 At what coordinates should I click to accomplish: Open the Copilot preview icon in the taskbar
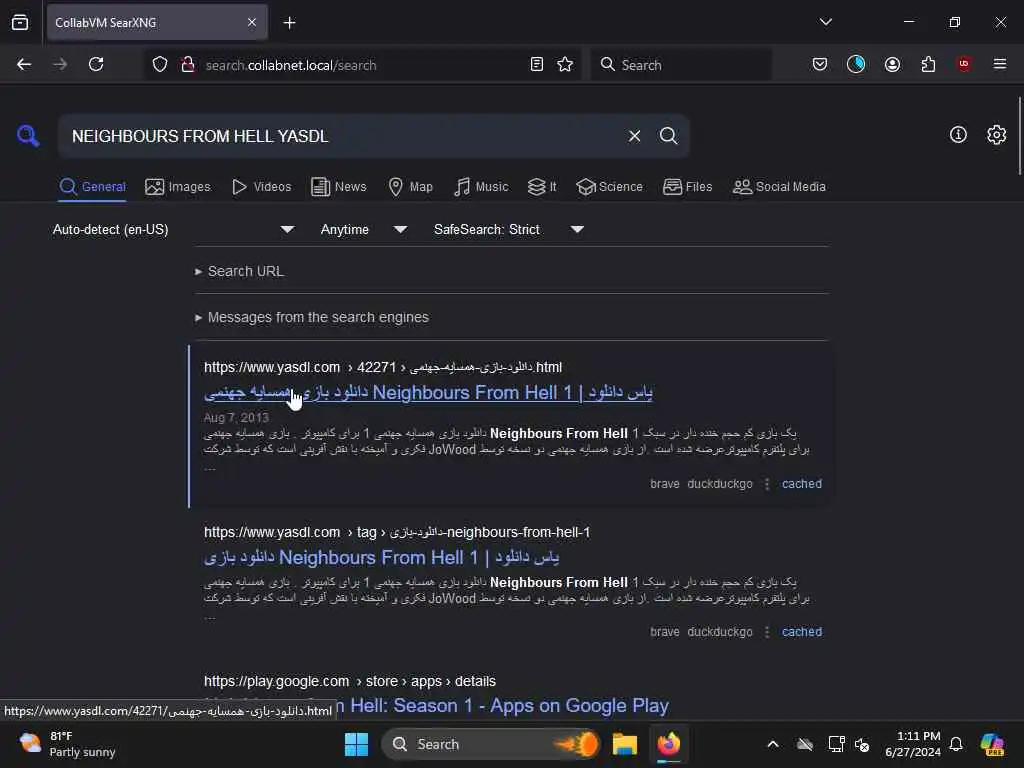point(993,744)
